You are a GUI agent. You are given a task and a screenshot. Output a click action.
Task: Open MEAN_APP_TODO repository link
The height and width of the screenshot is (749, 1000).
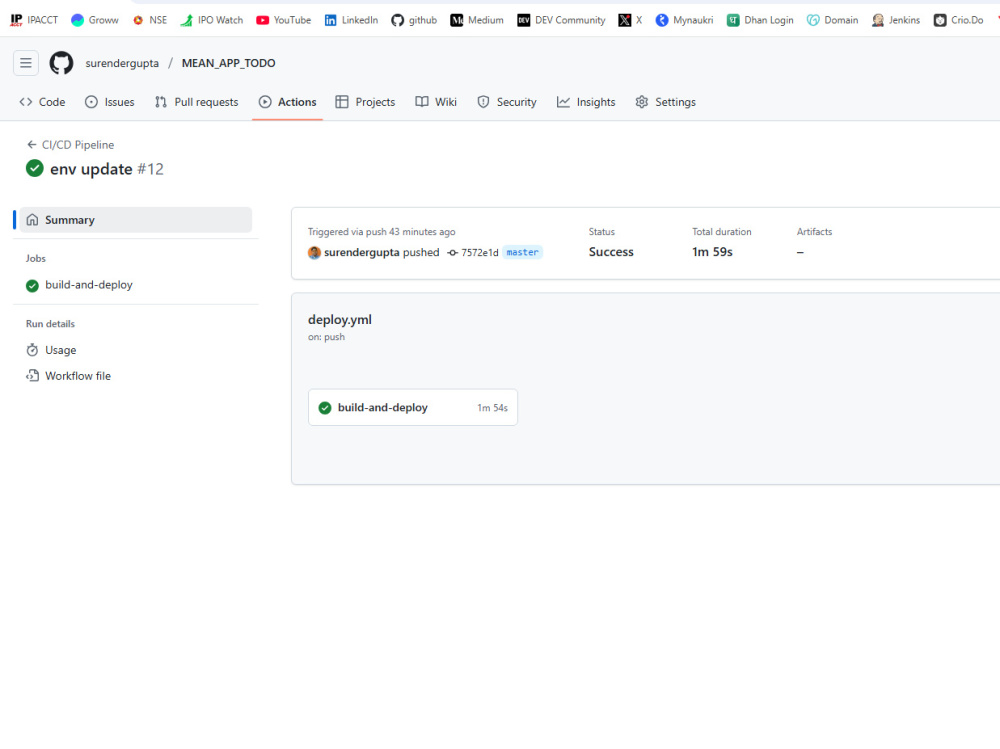[x=228, y=63]
